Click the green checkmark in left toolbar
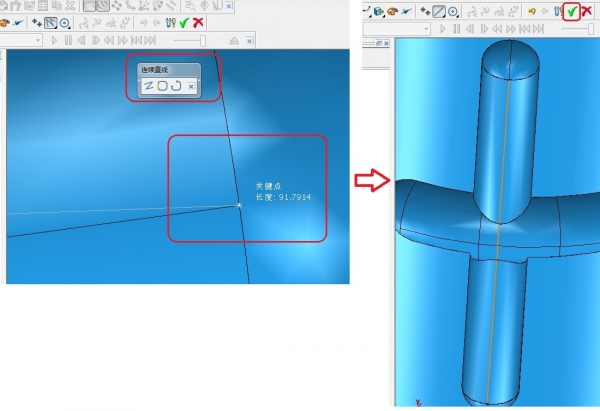600x411 pixels. point(184,22)
